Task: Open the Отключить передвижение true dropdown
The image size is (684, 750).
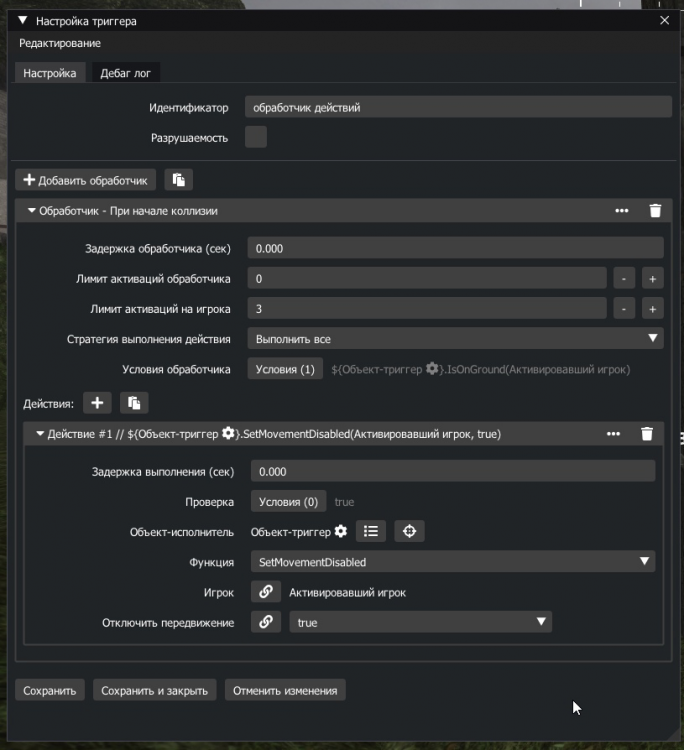Action: 420,622
